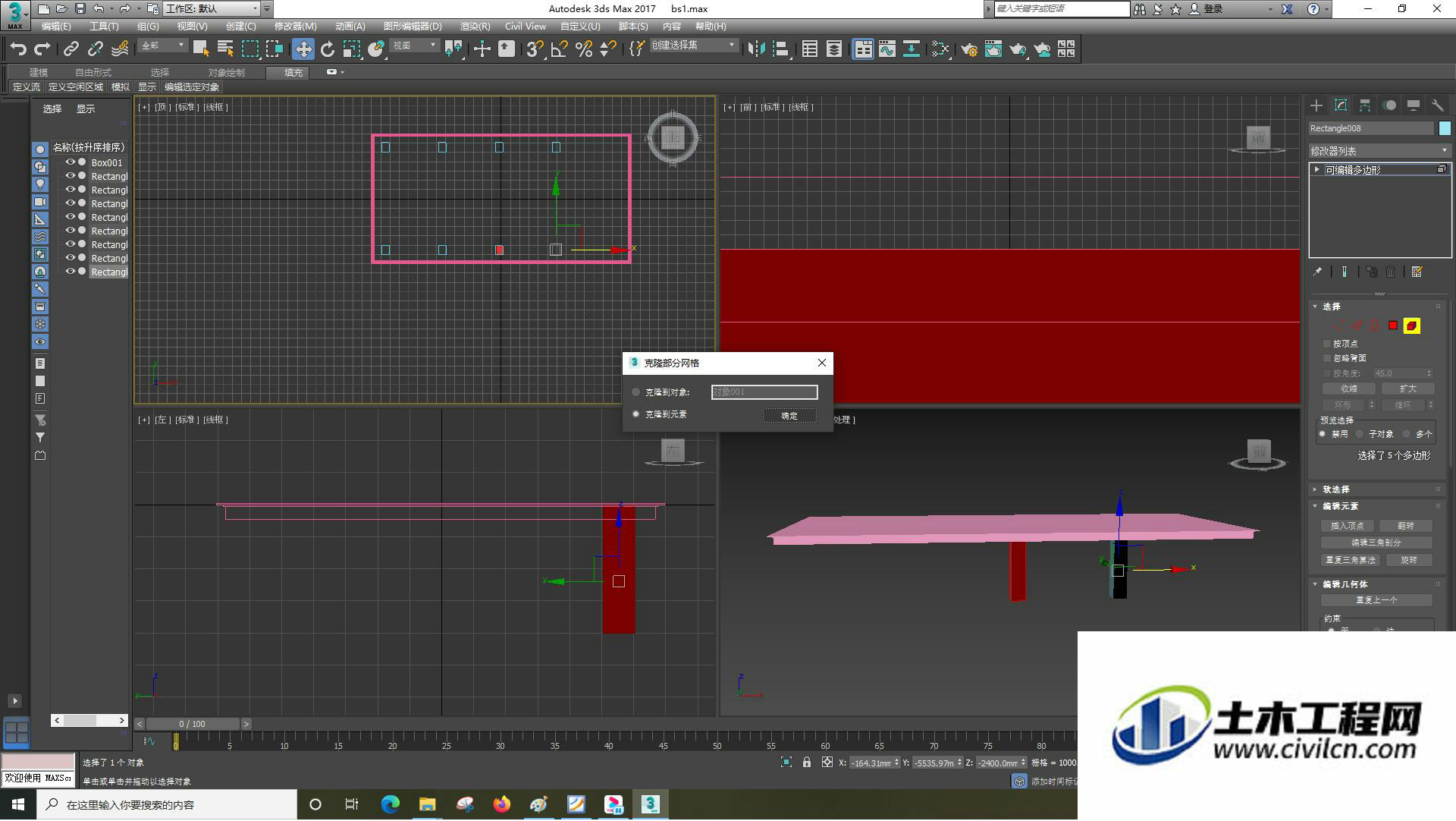The width and height of the screenshot is (1456, 821).
Task: Select the Polygon sub-object level icon
Action: (x=1393, y=326)
